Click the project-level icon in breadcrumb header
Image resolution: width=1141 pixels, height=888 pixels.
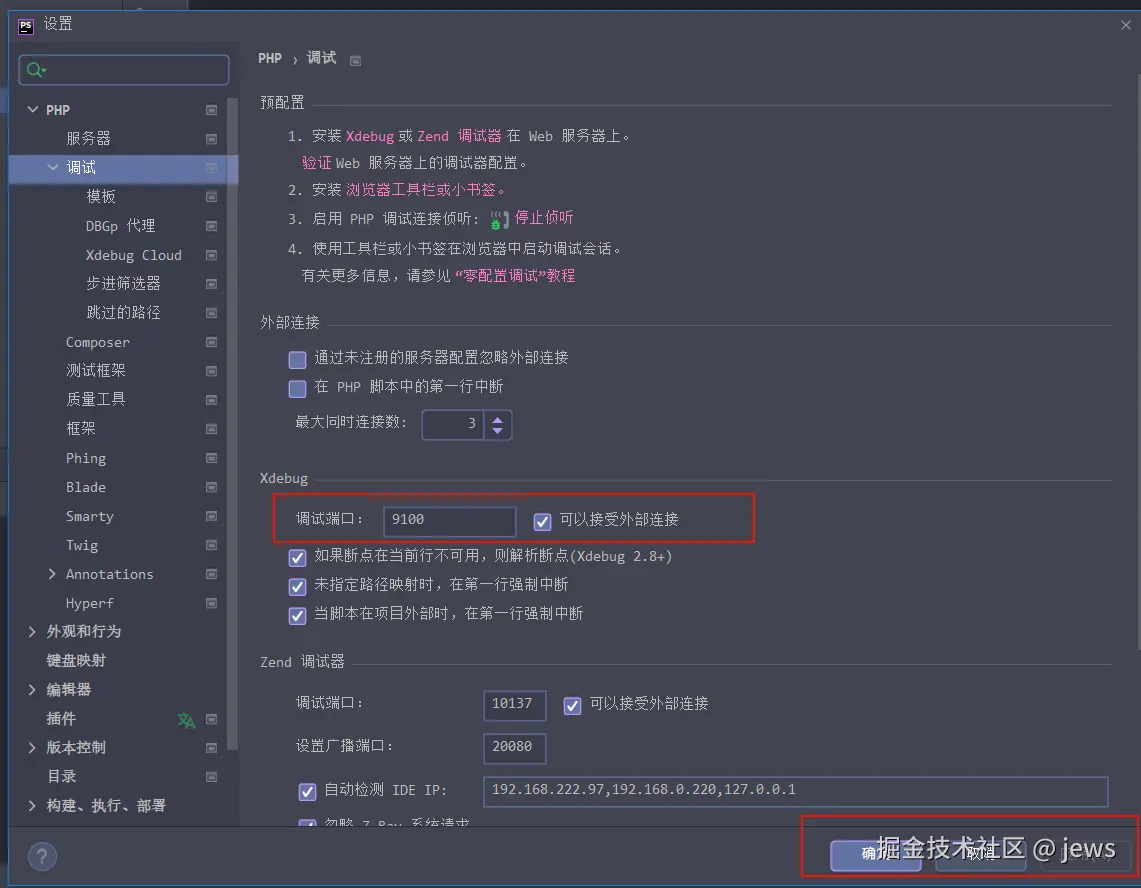[x=355, y=60]
